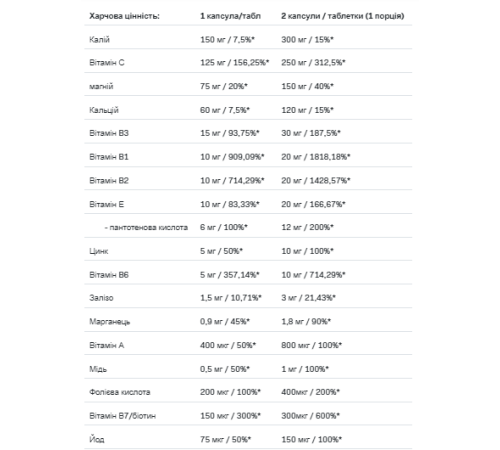Select the "магній" row label
Image resolution: width=500 pixels, height=450 pixels.
pos(101,87)
